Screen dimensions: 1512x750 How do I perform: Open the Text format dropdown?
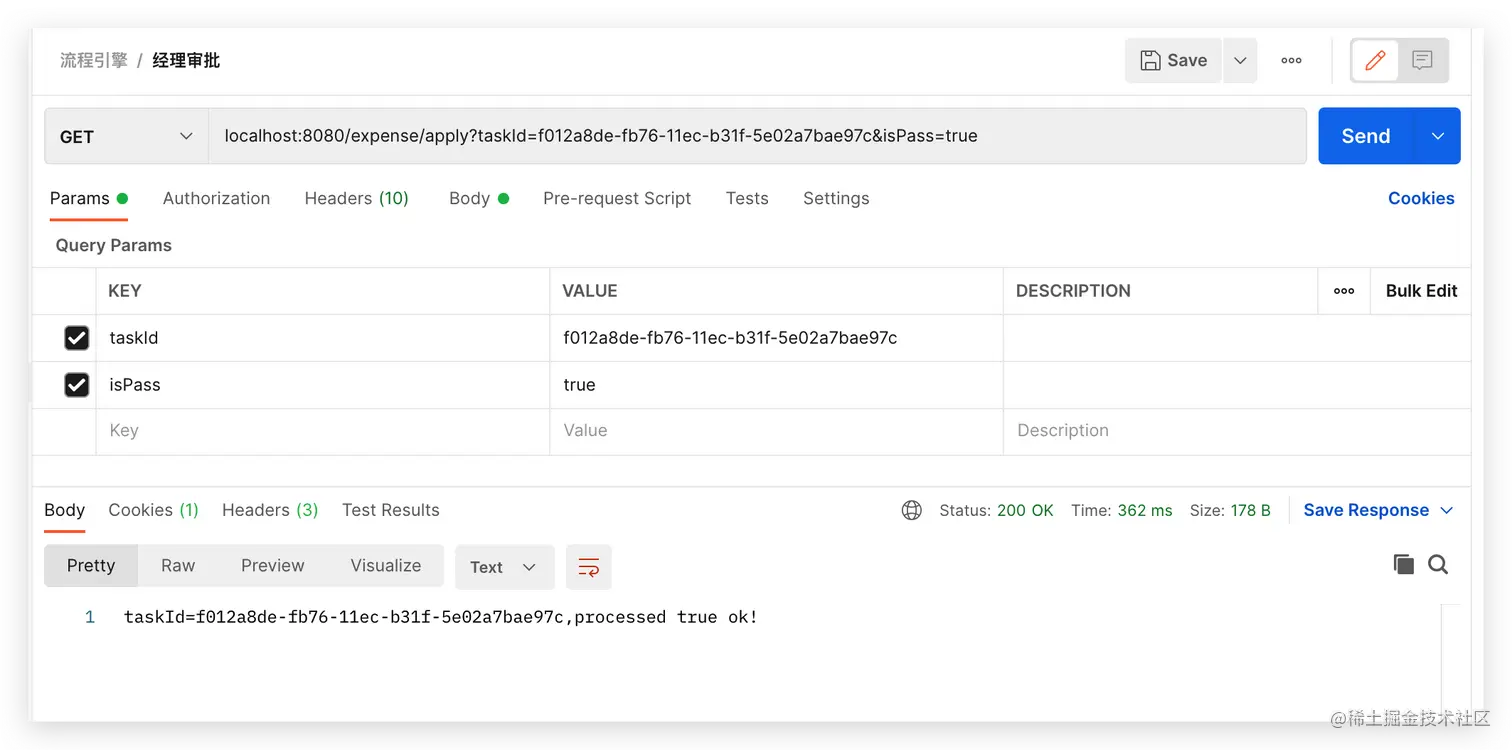504,567
